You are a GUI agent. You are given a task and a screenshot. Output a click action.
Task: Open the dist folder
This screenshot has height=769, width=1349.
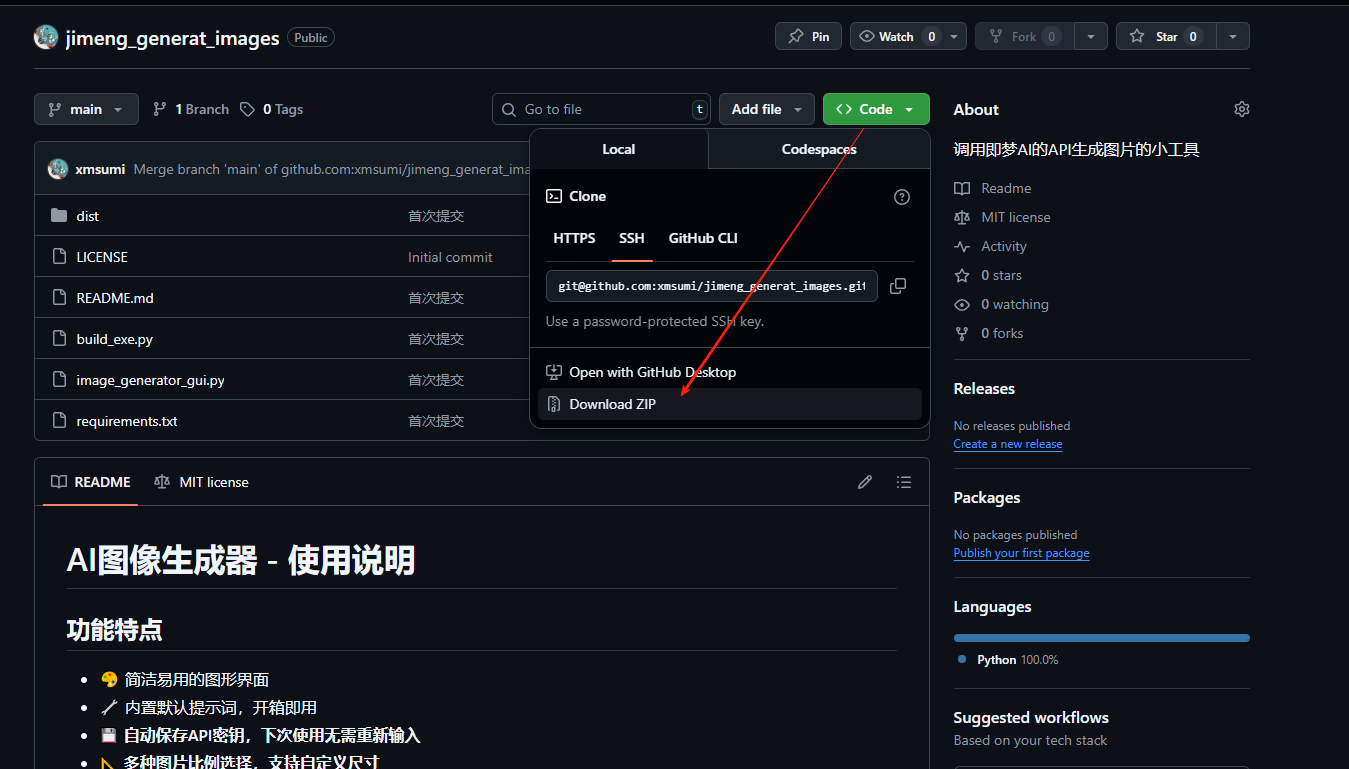88,216
